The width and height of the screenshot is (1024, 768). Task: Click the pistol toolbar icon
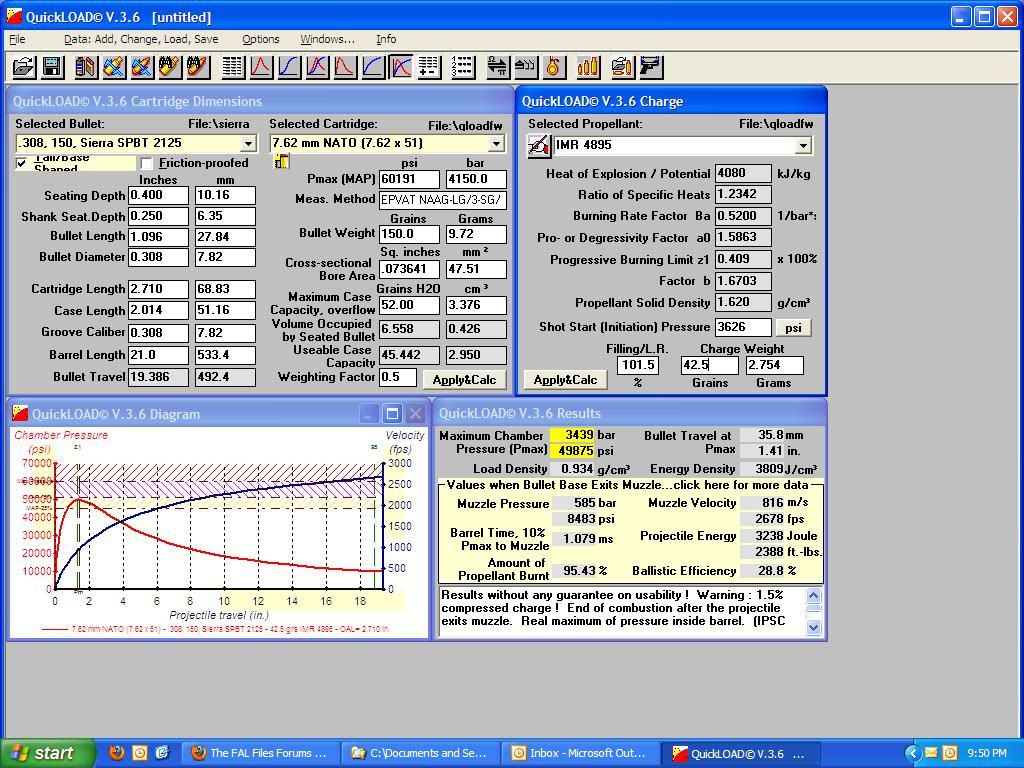coord(650,67)
